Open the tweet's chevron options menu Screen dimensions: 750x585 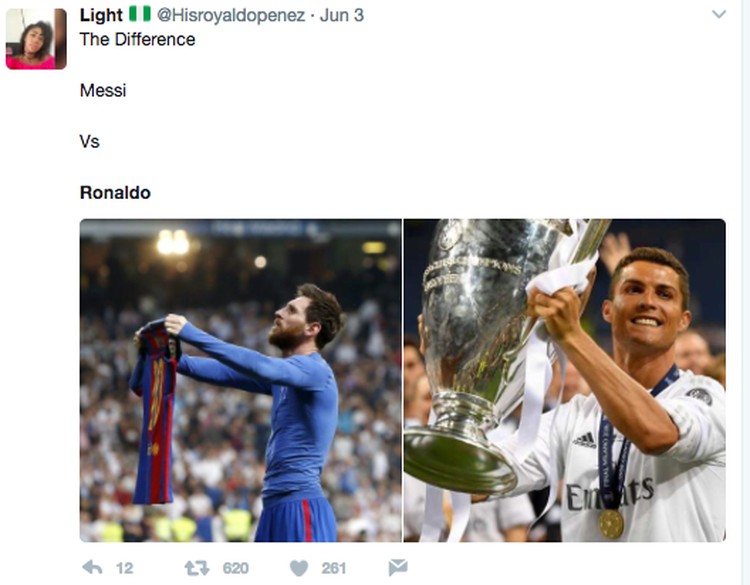coord(719,15)
